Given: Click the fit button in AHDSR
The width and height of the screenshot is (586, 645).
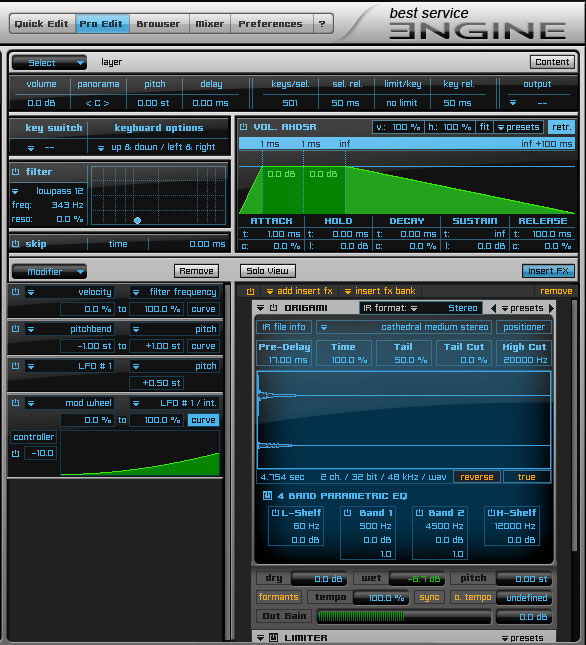Looking at the screenshot, I should 484,127.
